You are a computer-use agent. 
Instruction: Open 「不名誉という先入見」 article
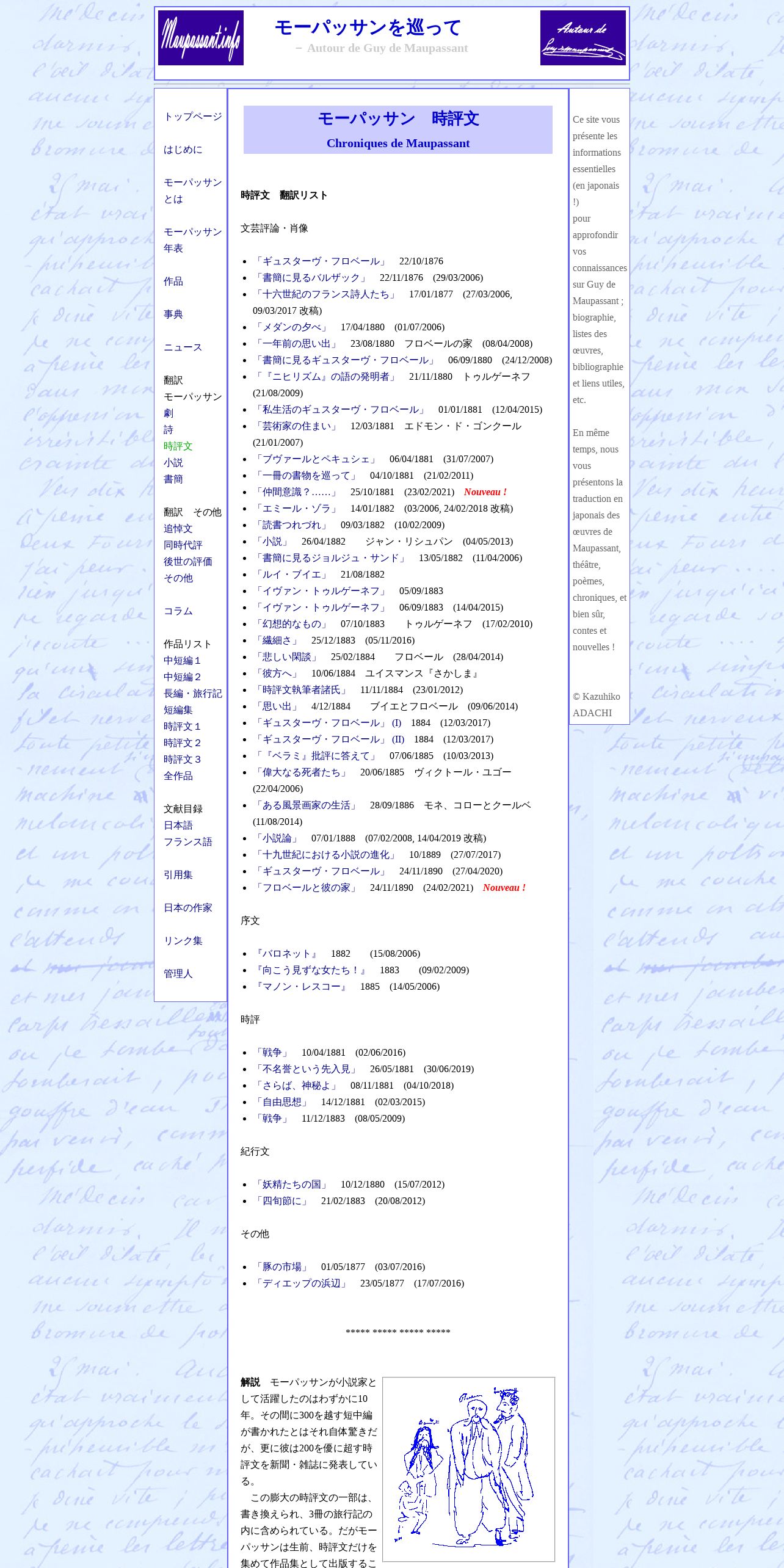(x=307, y=1069)
